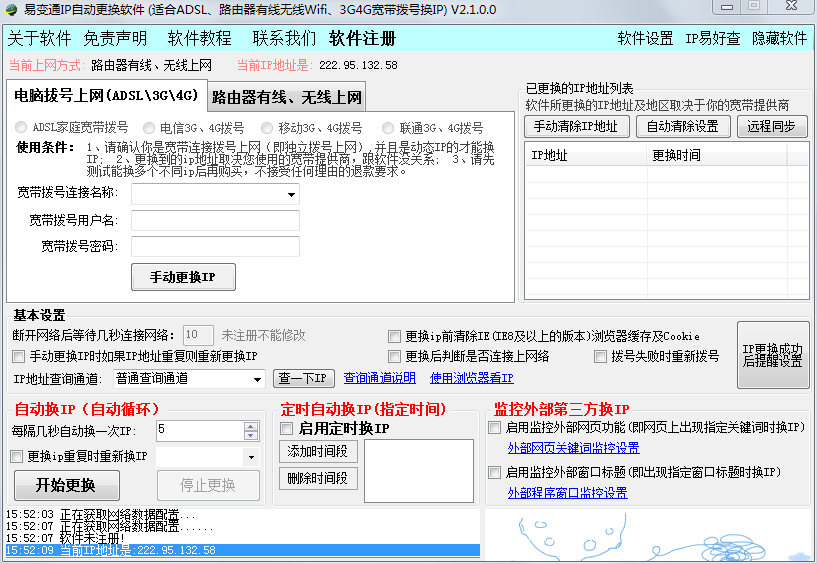The width and height of the screenshot is (817, 564).
Task: Open the 外部程序窗口监控设置 link
Action: point(567,493)
